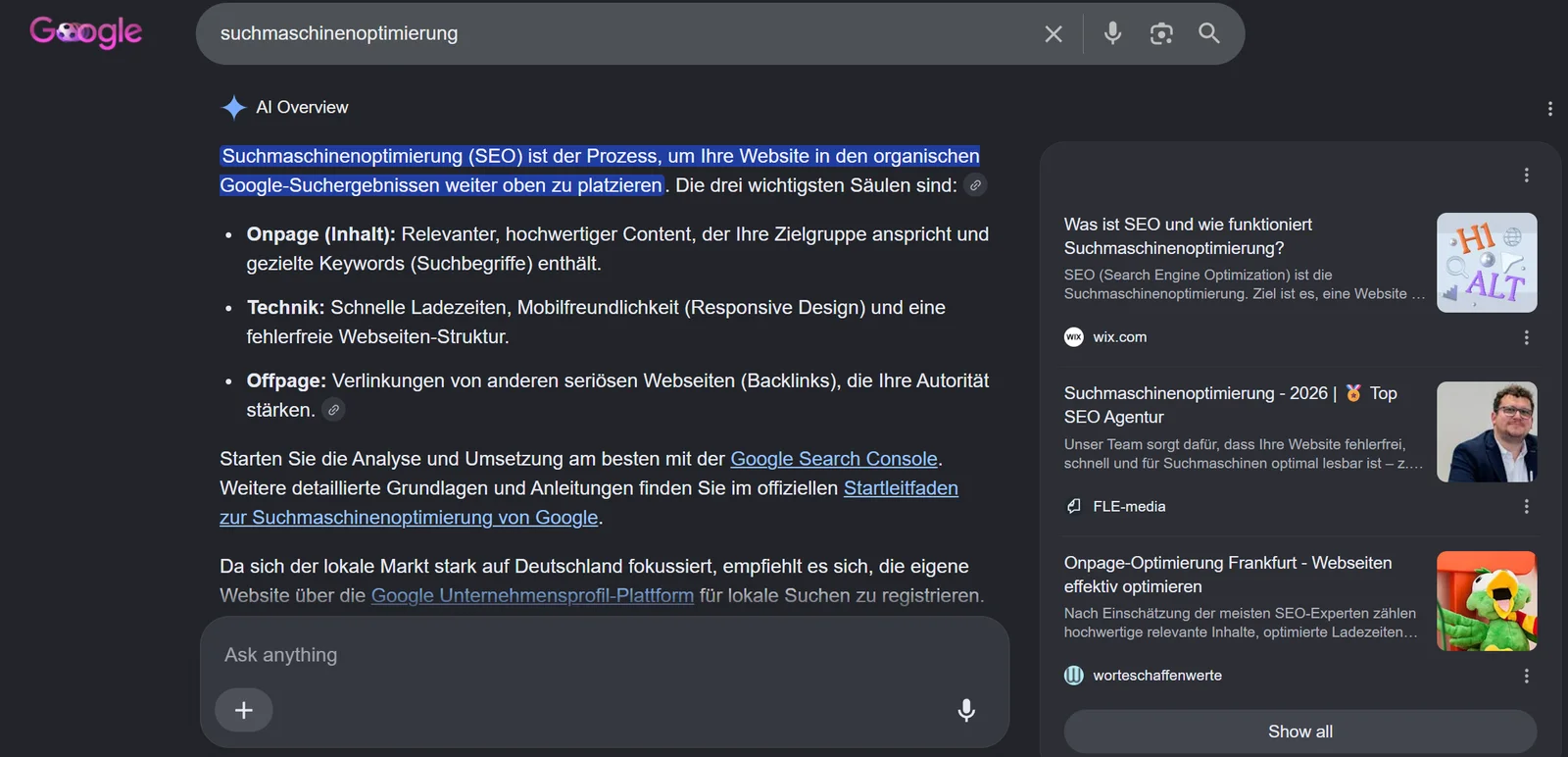Click the 'wix.com' source name
Screen dimensions: 1568x757
click(1120, 337)
